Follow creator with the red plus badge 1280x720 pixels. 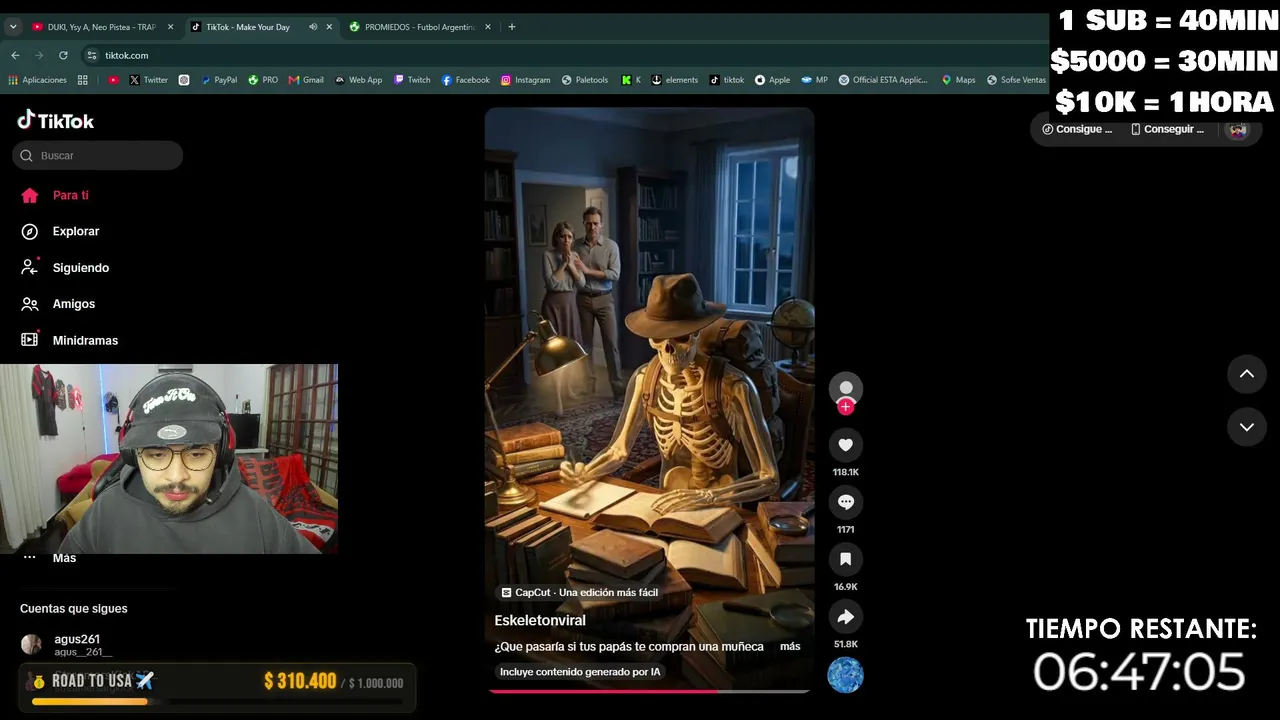846,407
